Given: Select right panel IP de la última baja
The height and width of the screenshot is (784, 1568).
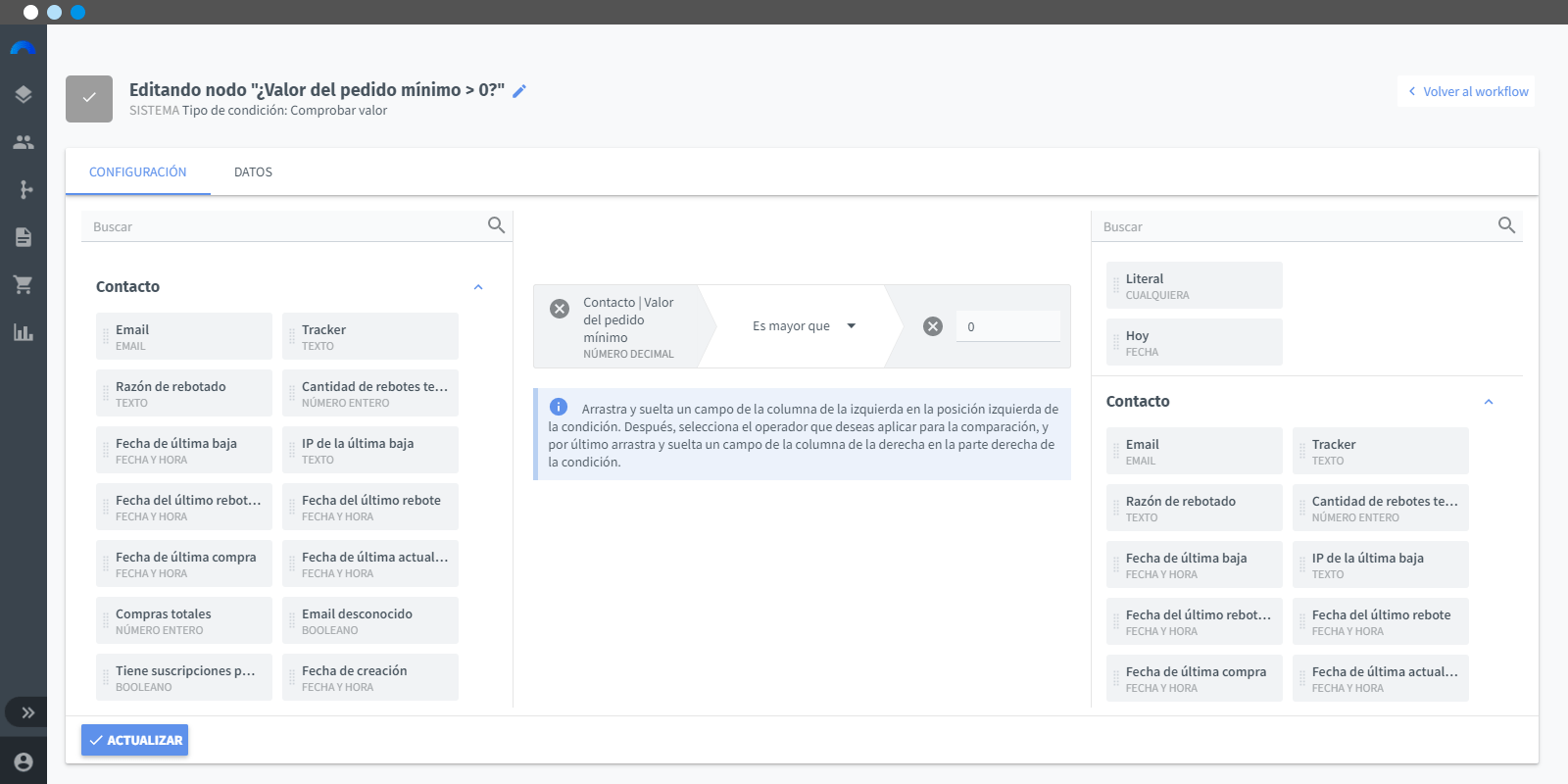Looking at the screenshot, I should click(x=1381, y=564).
